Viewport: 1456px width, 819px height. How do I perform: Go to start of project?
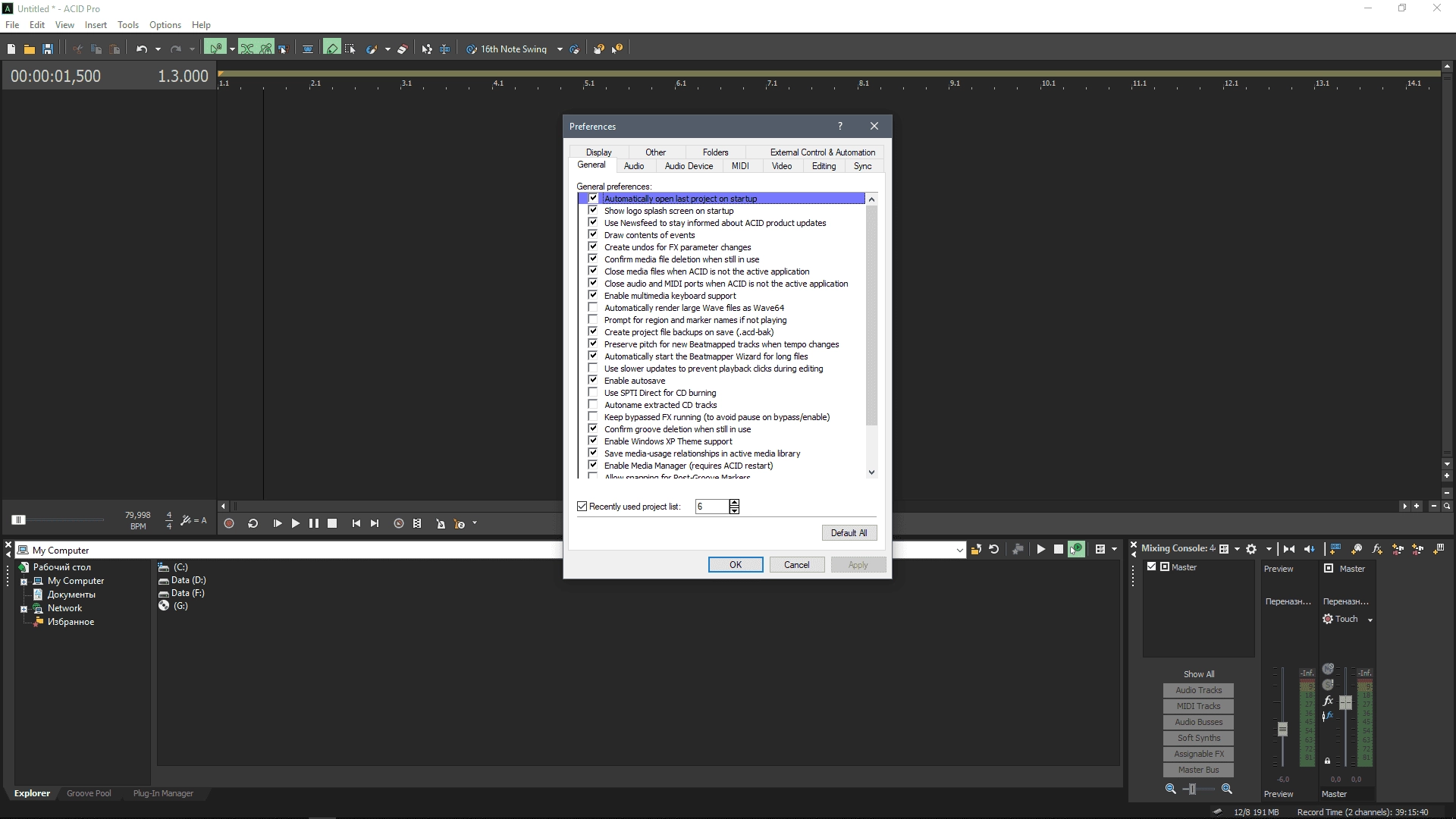356,524
